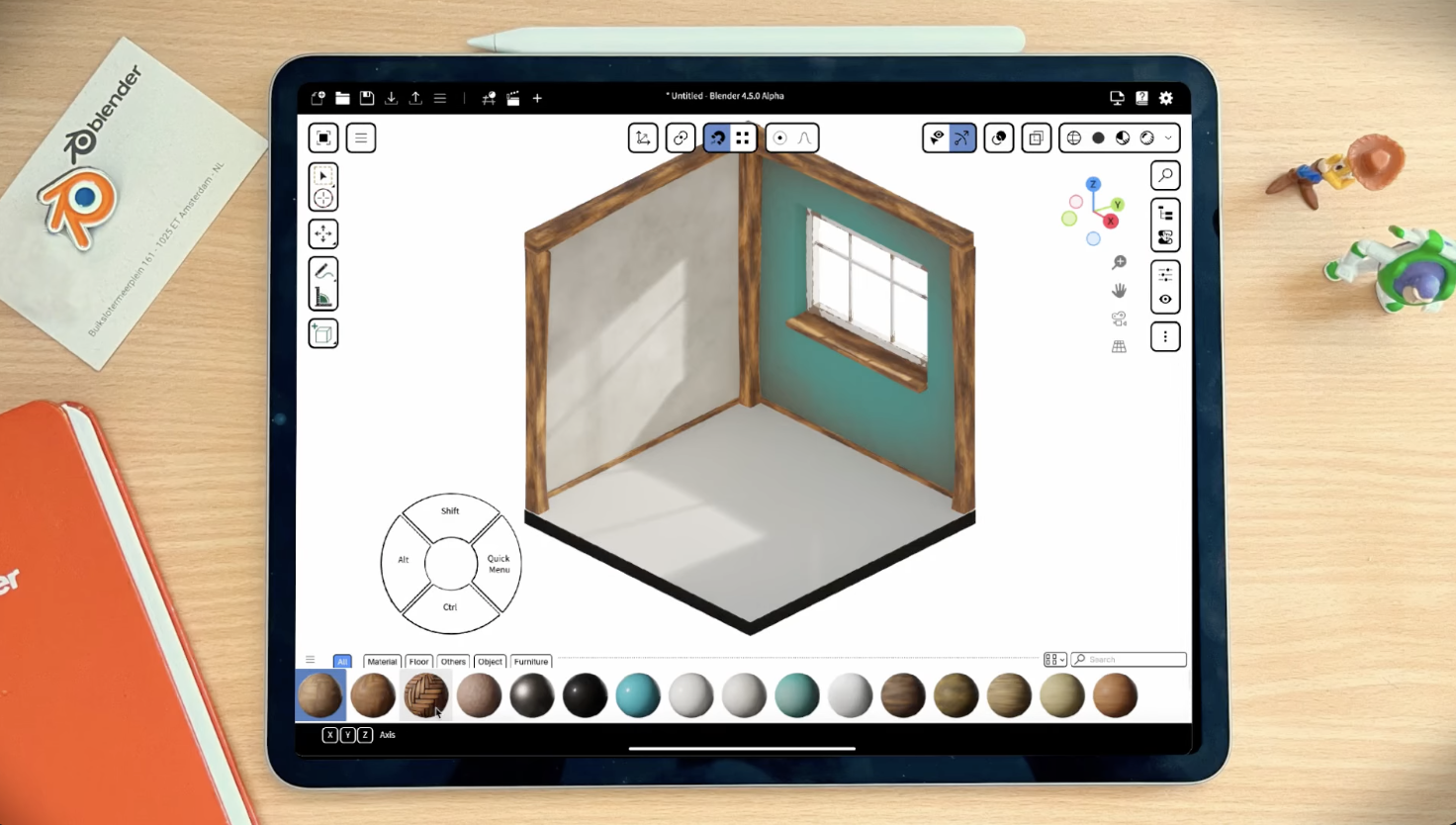The image size is (1456, 825).
Task: Click the zoom viewport magnifier-plus icon
Action: click(x=1119, y=262)
